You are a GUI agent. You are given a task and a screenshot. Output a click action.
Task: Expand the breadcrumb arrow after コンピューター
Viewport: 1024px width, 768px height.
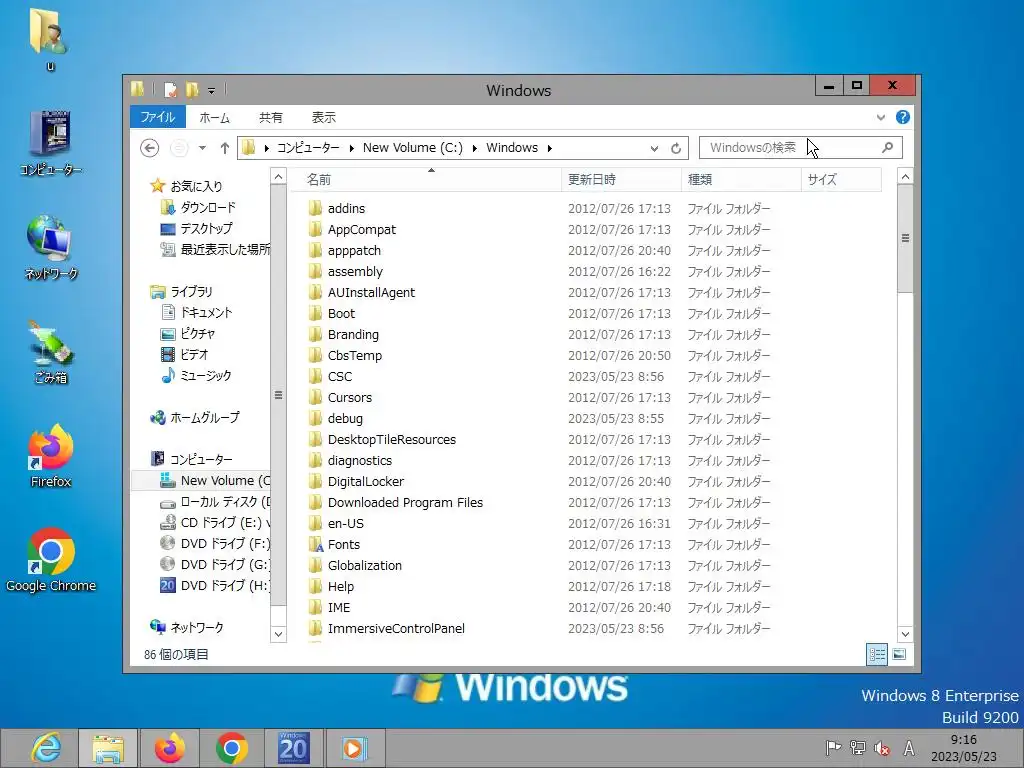click(x=351, y=148)
